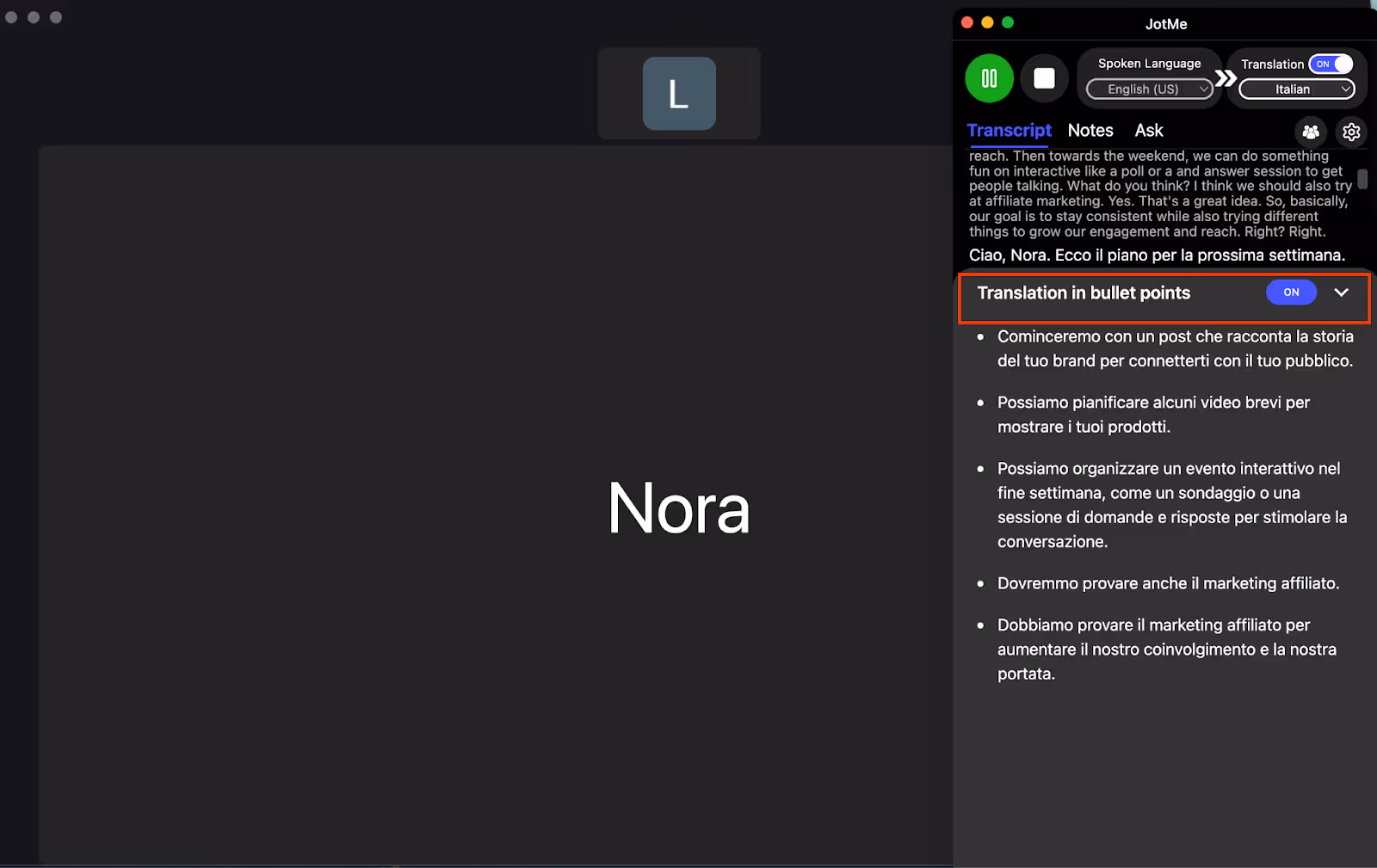Toggle Translation in bullet points ON switch

1291,292
